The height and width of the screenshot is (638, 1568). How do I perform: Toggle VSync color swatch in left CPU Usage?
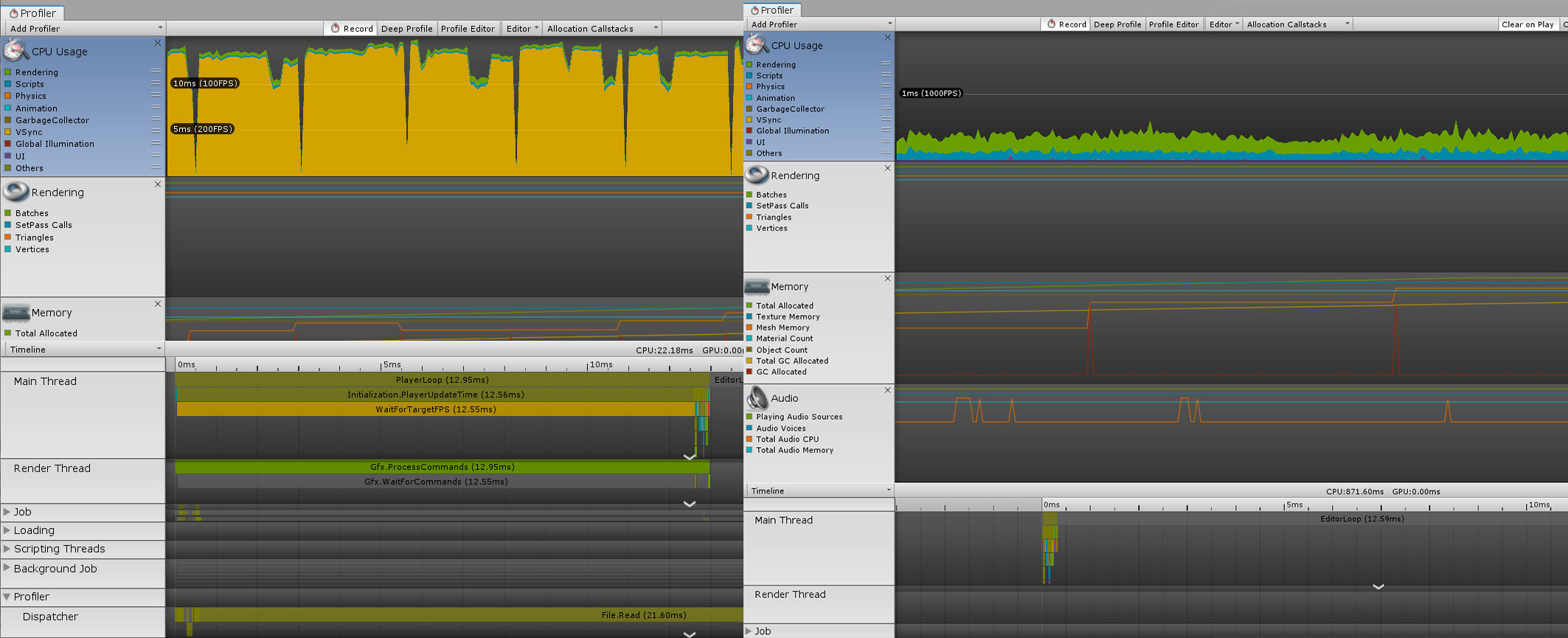point(8,132)
